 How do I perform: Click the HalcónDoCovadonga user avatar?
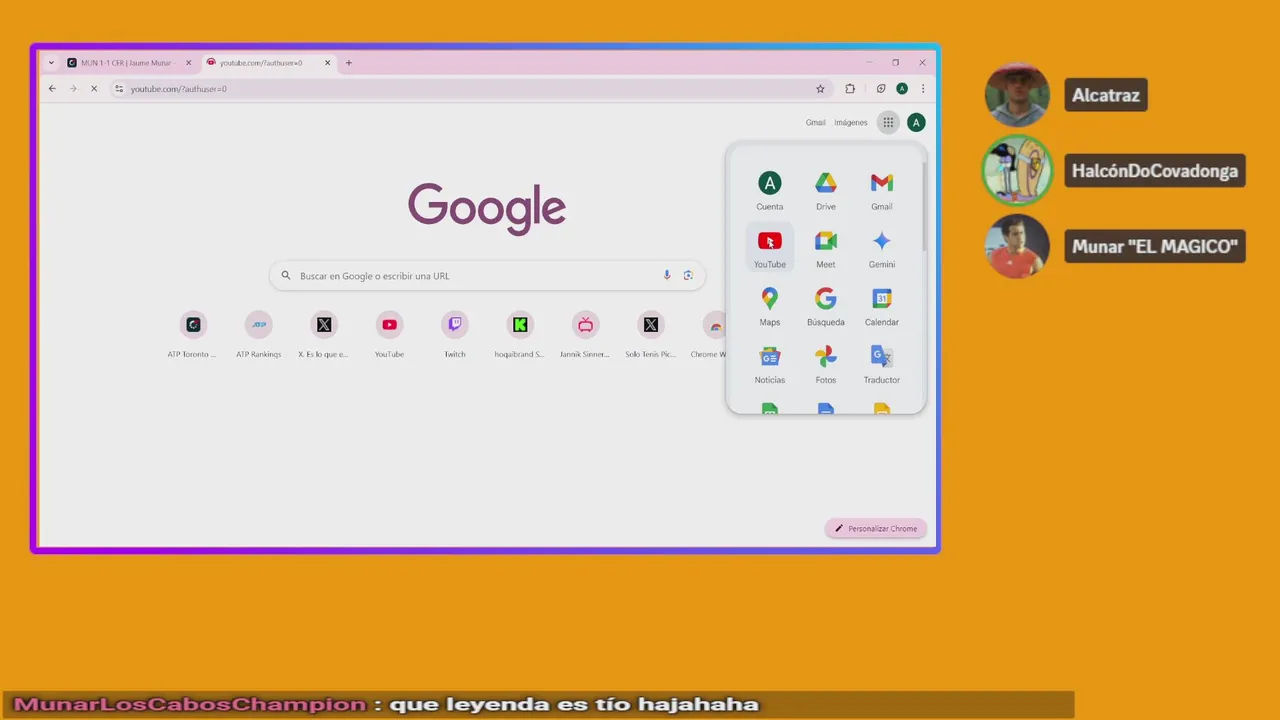pos(1017,171)
